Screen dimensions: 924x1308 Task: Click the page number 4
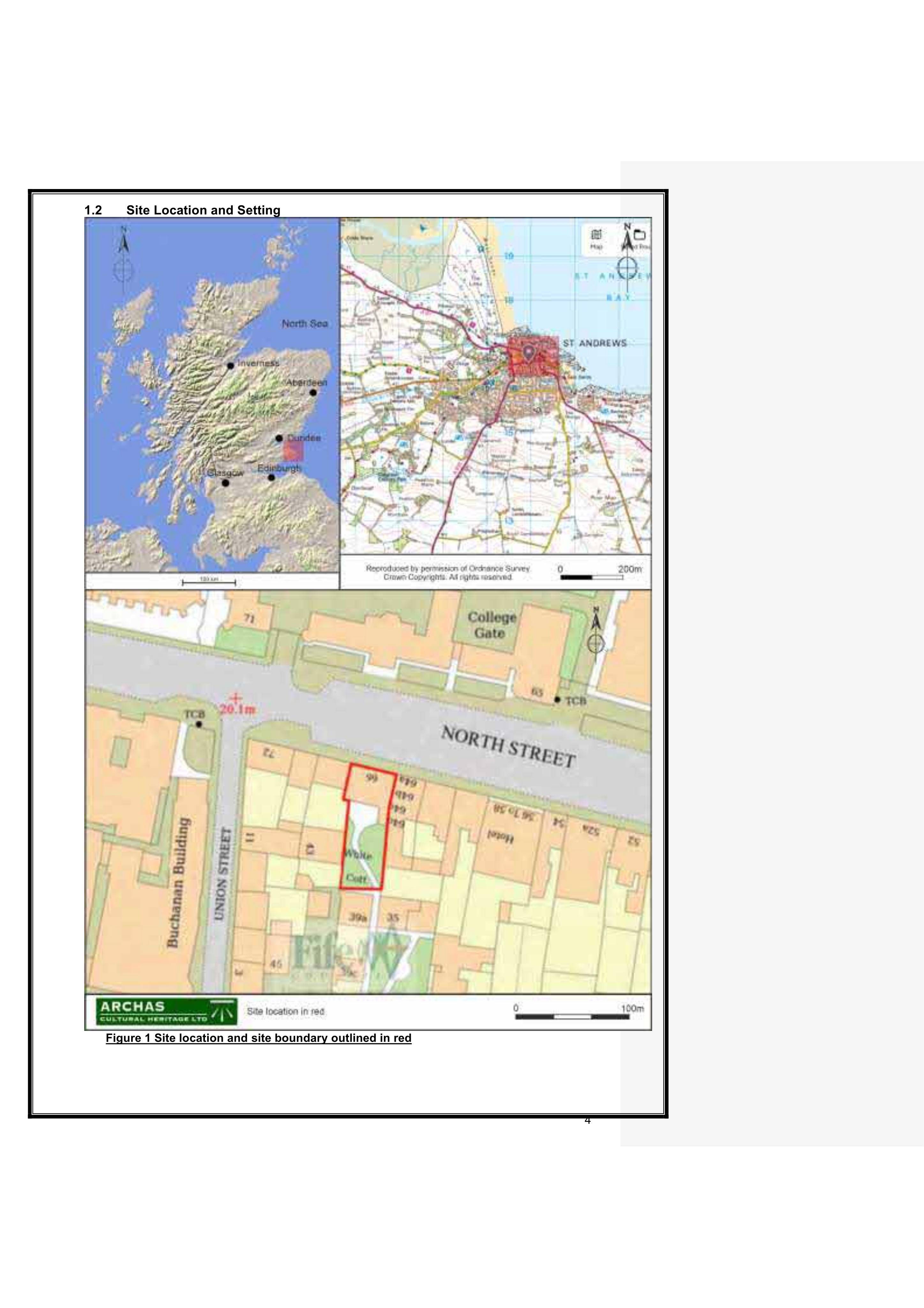pos(588,1121)
